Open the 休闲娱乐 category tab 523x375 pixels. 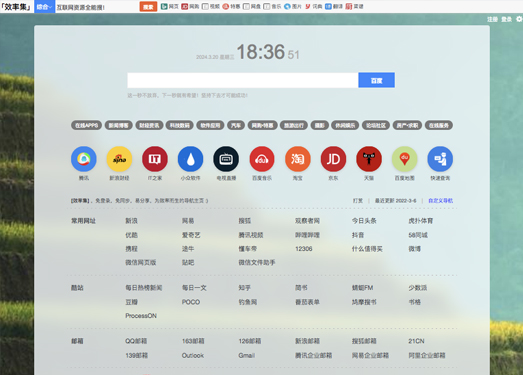click(345, 125)
